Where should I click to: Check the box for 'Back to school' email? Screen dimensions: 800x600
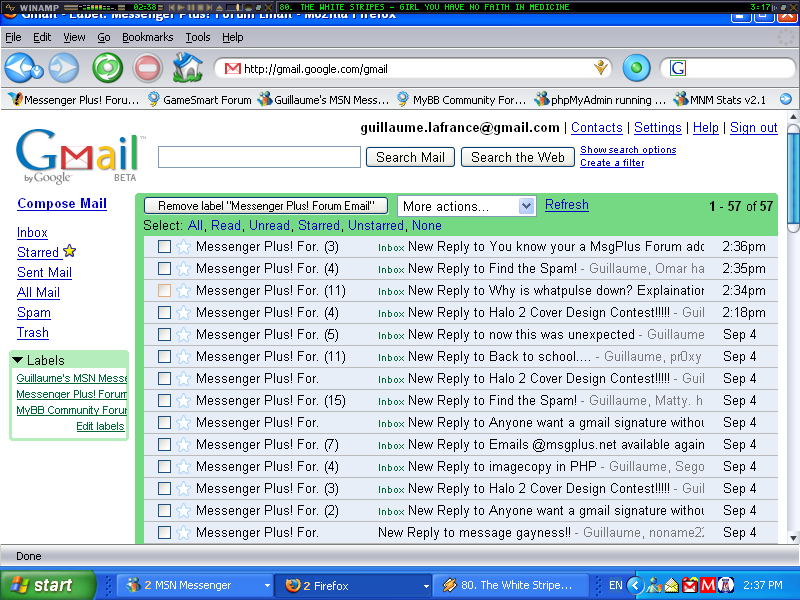[x=164, y=356]
